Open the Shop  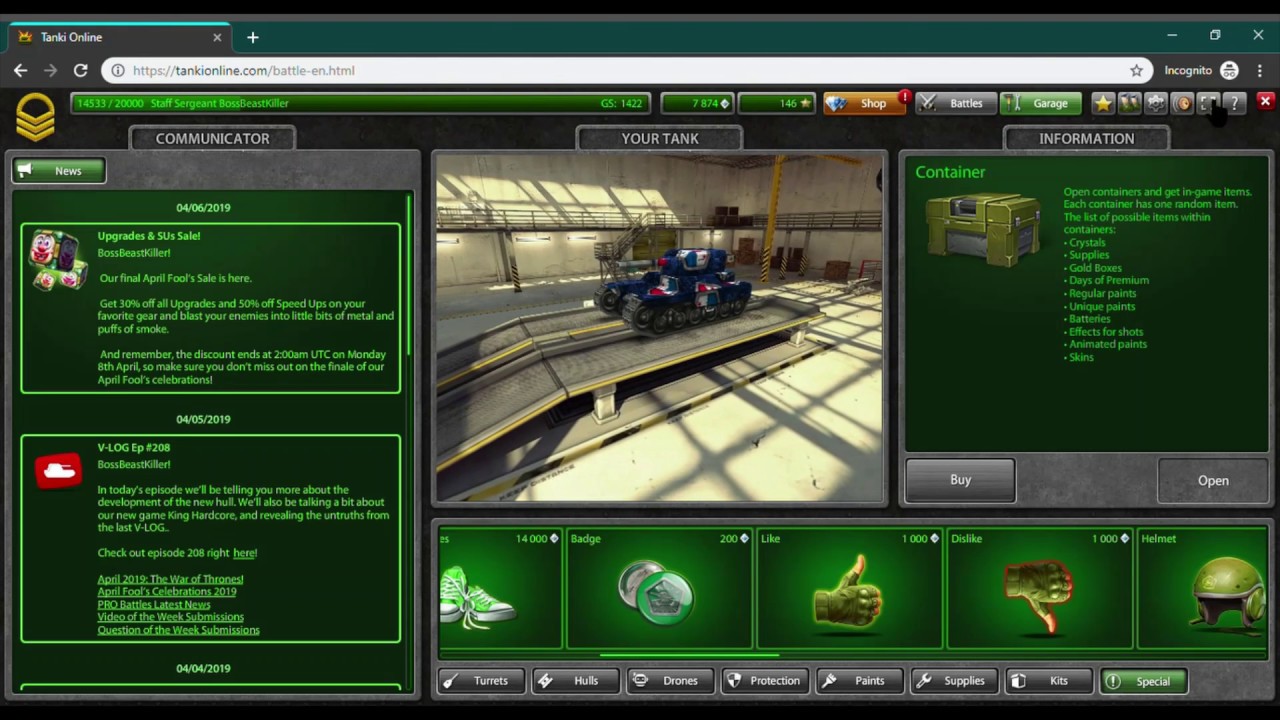[864, 103]
